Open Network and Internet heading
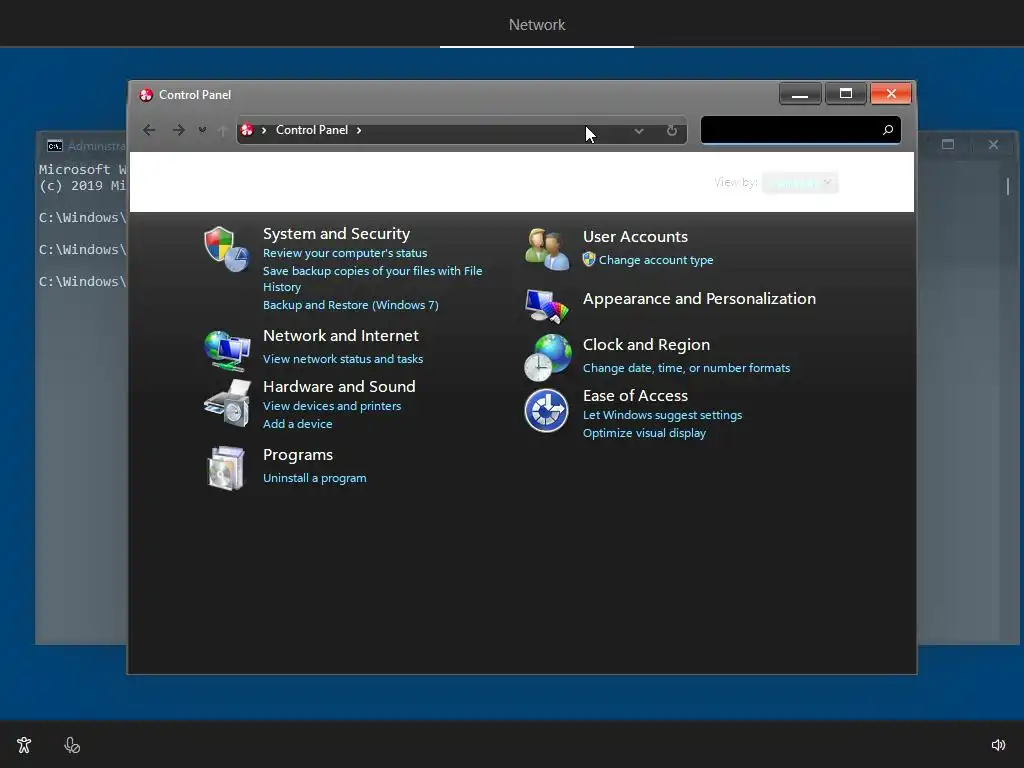 [x=340, y=336]
